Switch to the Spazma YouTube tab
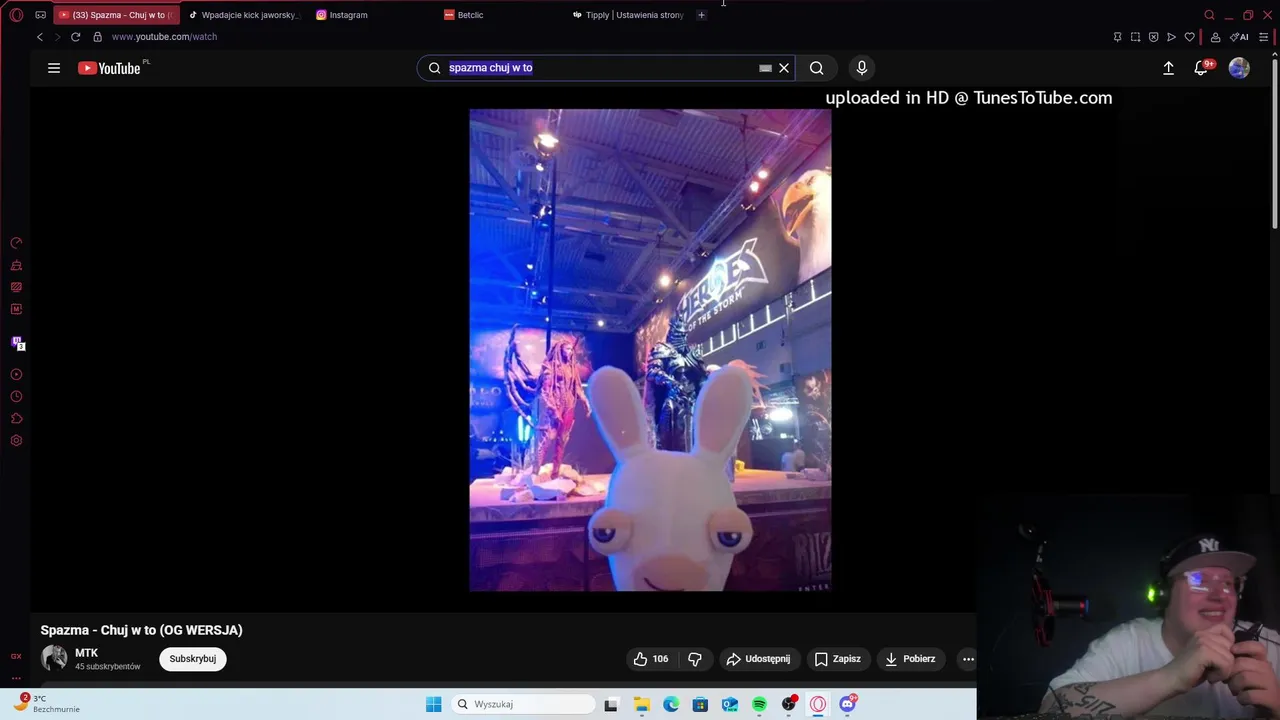1280x720 pixels. (x=118, y=15)
